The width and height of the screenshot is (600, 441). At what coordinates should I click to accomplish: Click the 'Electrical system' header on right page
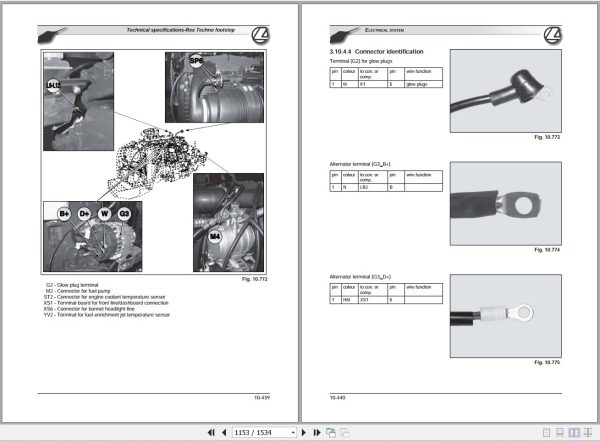click(384, 30)
